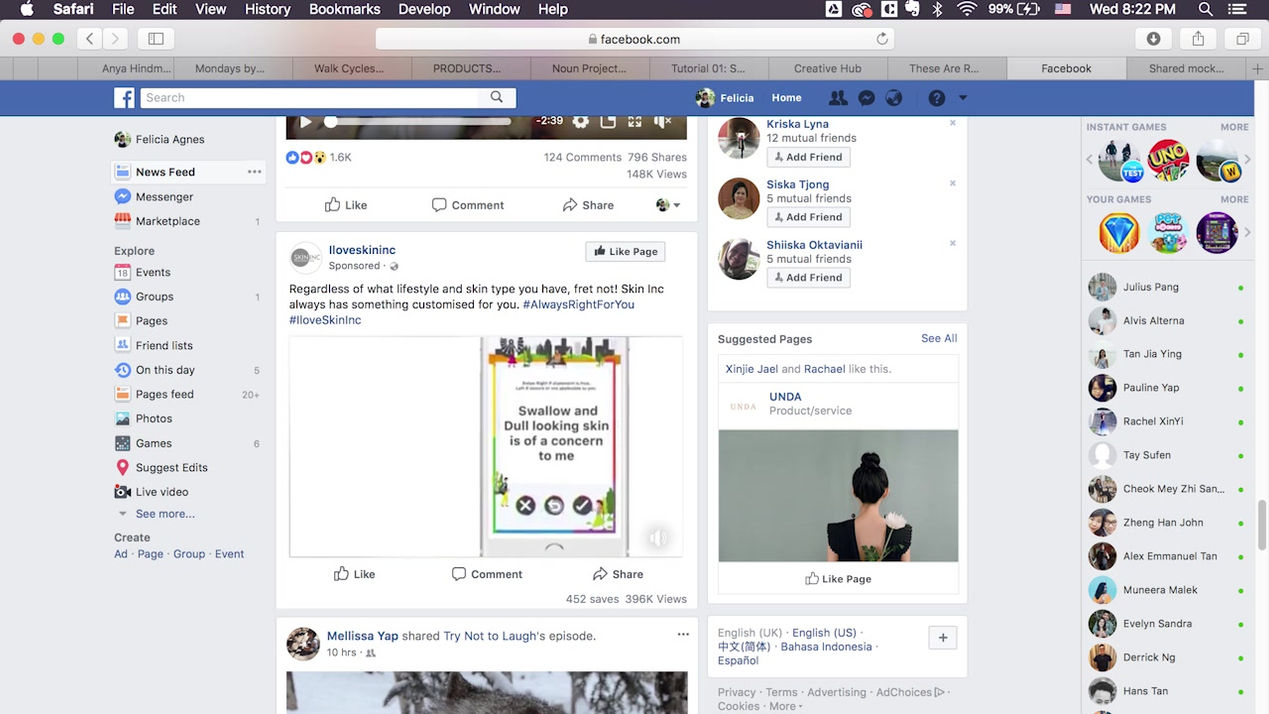This screenshot has height=714, width=1269.
Task: Open Quick Help question mark icon
Action: [937, 98]
